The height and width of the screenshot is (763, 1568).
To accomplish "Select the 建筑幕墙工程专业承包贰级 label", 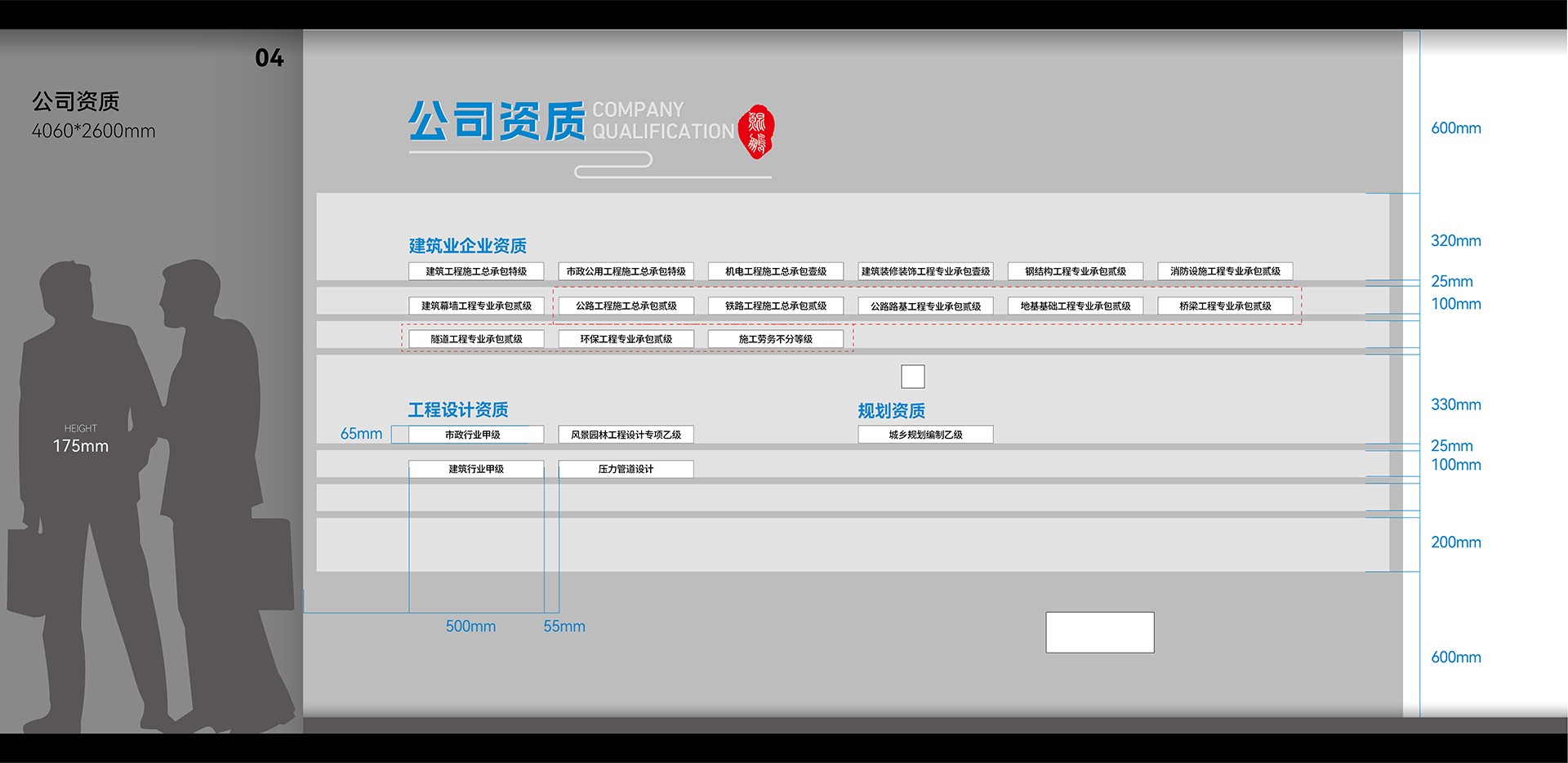I will pos(476,306).
